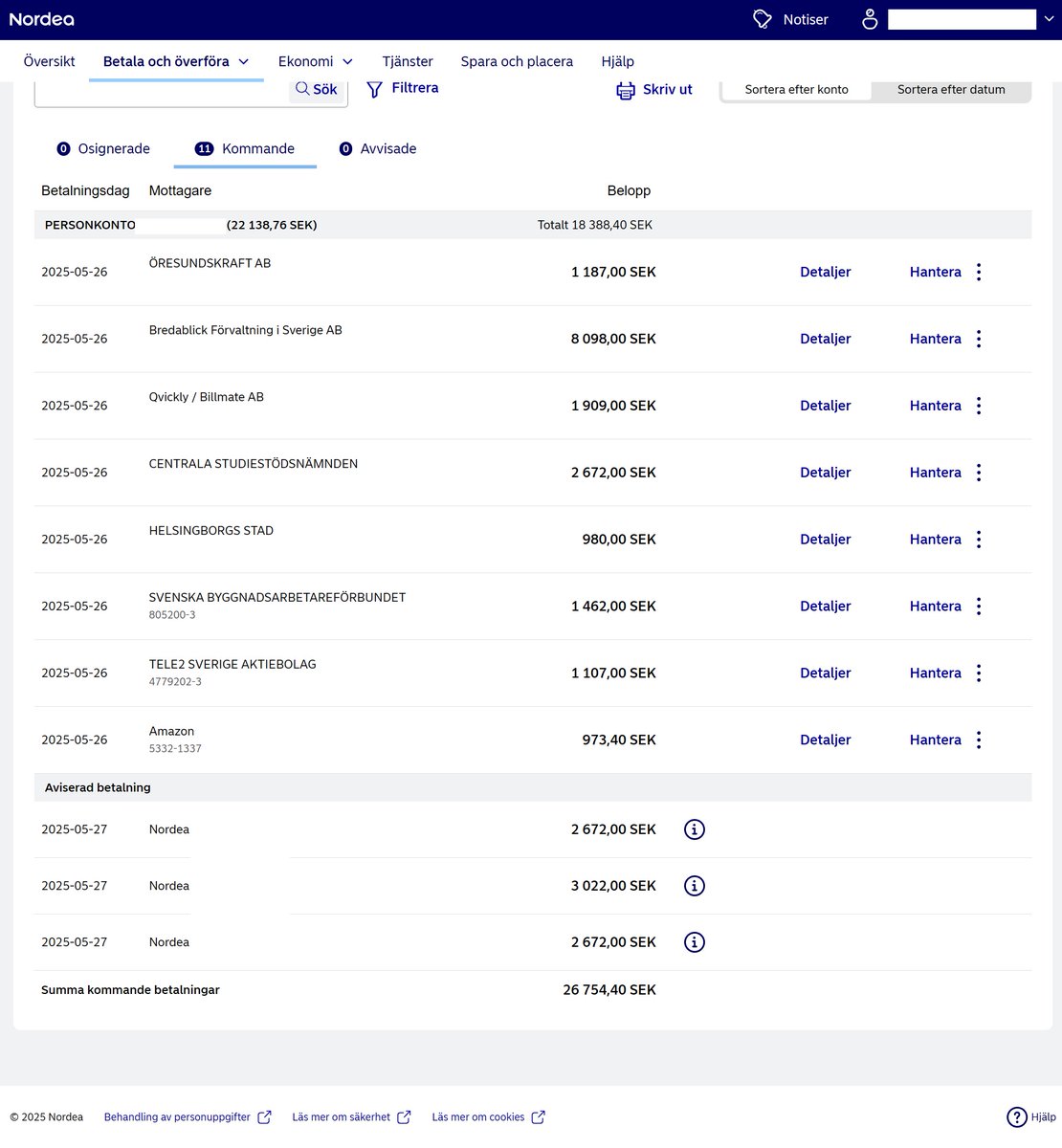Open three-dot menu for Qvickly / Billmate
The height and width of the screenshot is (1148, 1062).
[x=979, y=406]
